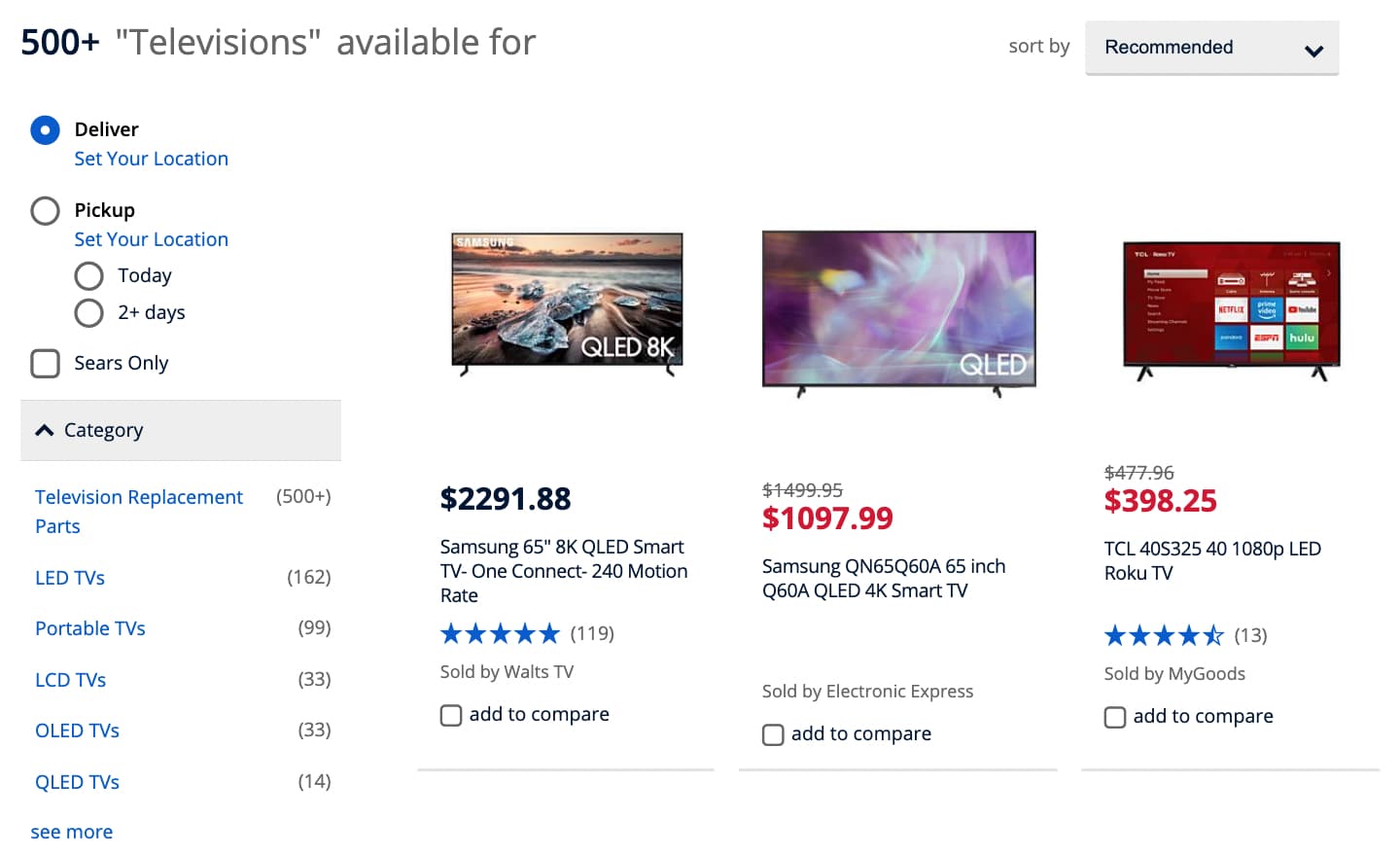
Task: Open the sort by Recommended dropdown
Action: click(1210, 47)
